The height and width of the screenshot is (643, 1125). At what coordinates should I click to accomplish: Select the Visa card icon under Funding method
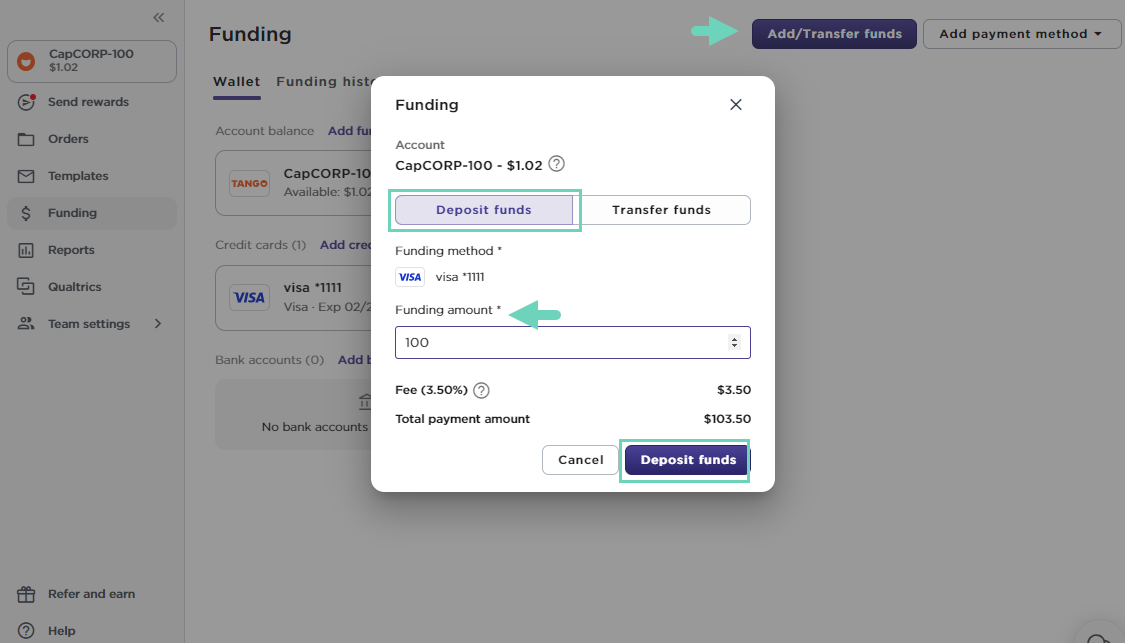tap(410, 277)
